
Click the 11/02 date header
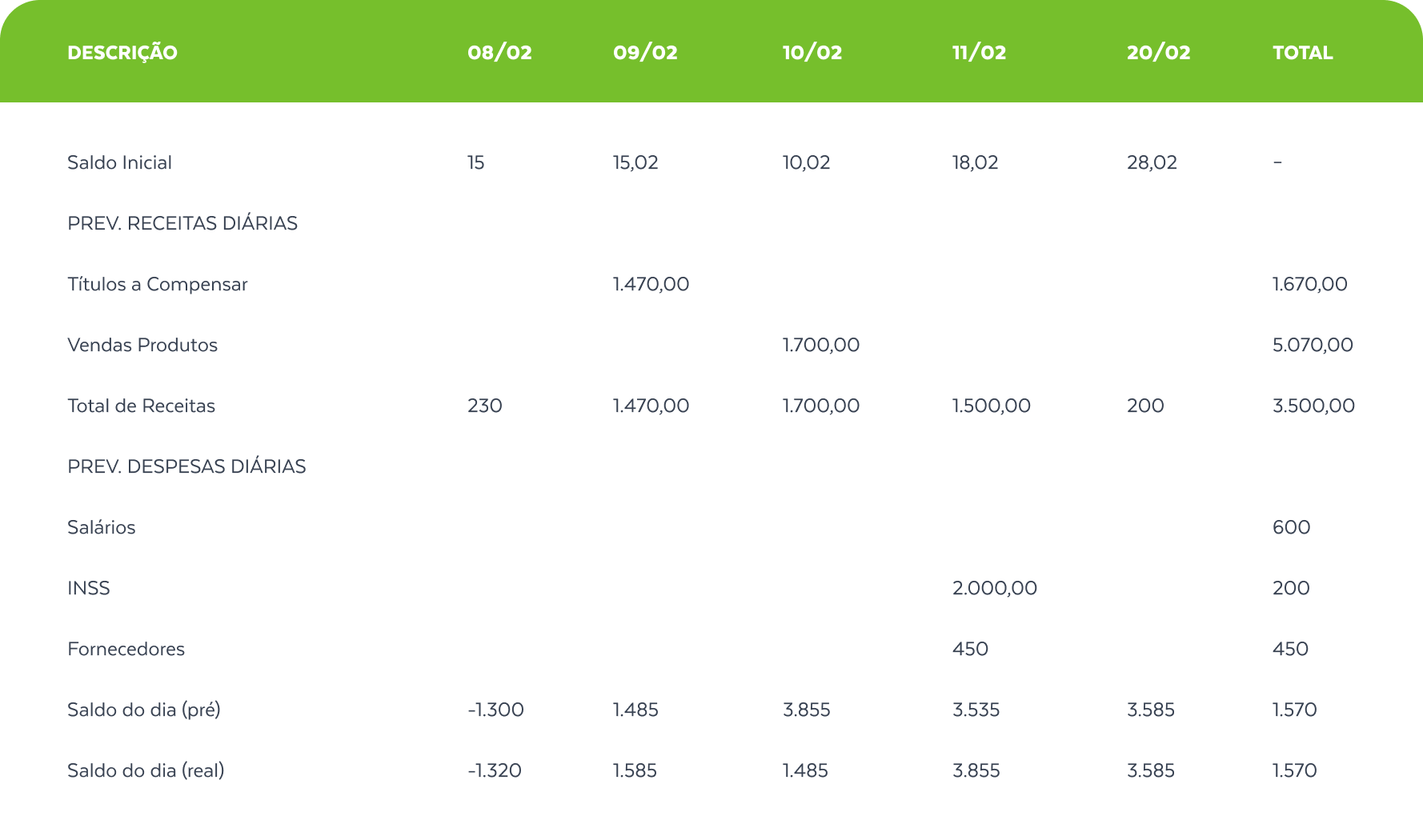pos(979,53)
